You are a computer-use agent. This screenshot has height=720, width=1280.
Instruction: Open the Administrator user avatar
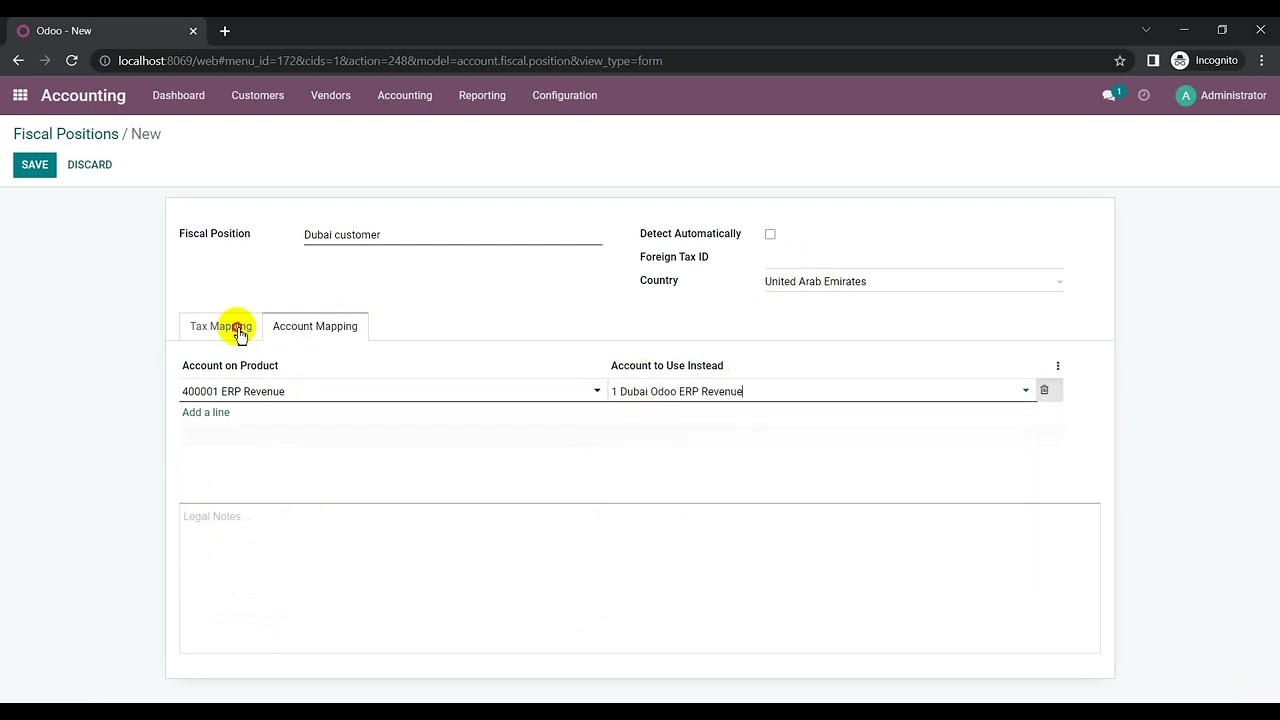click(1186, 95)
